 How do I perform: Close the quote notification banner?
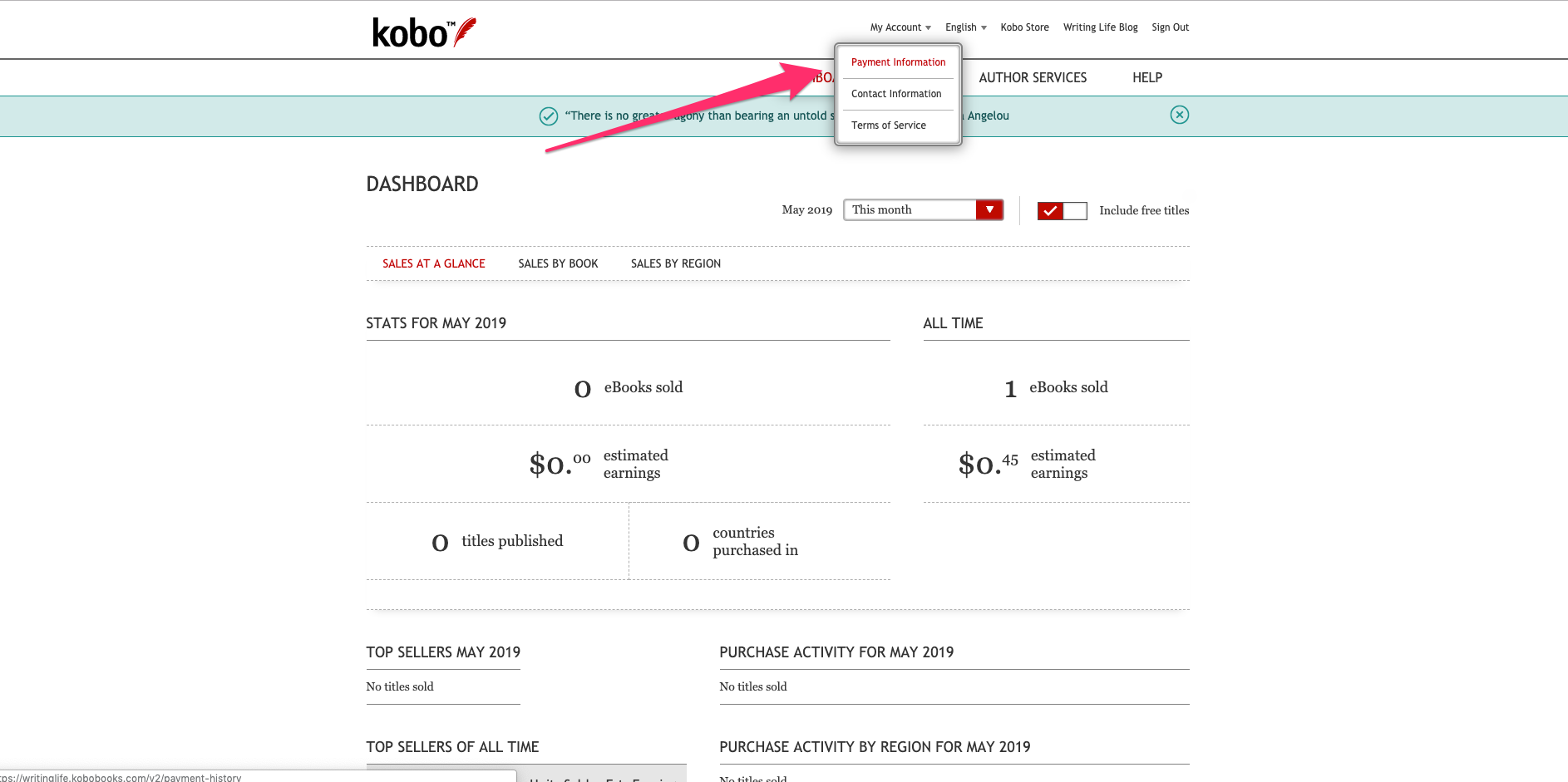pyautogui.click(x=1179, y=115)
